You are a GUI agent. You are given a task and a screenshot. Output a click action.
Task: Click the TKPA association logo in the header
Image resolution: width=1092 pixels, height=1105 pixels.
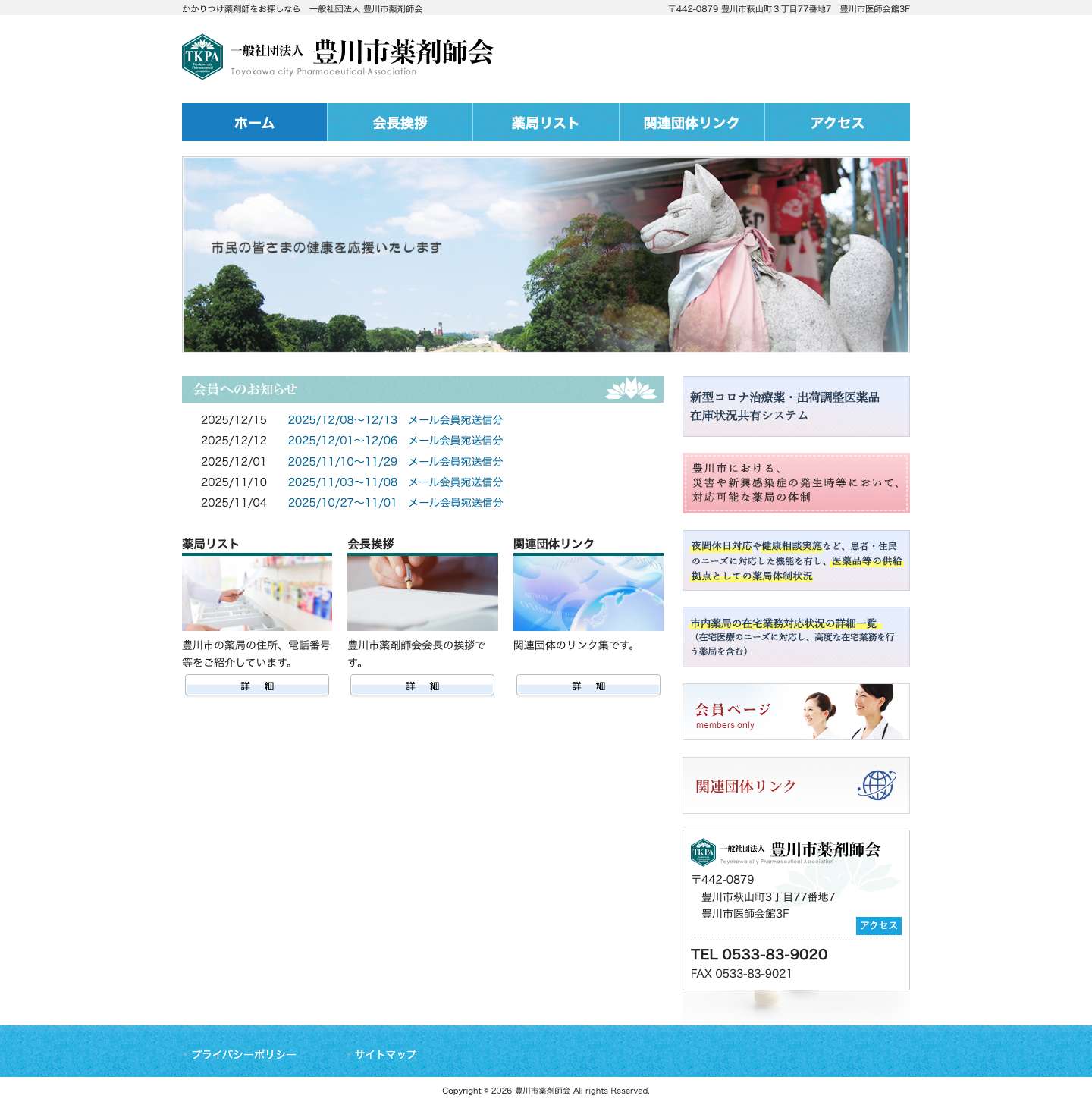pos(201,57)
